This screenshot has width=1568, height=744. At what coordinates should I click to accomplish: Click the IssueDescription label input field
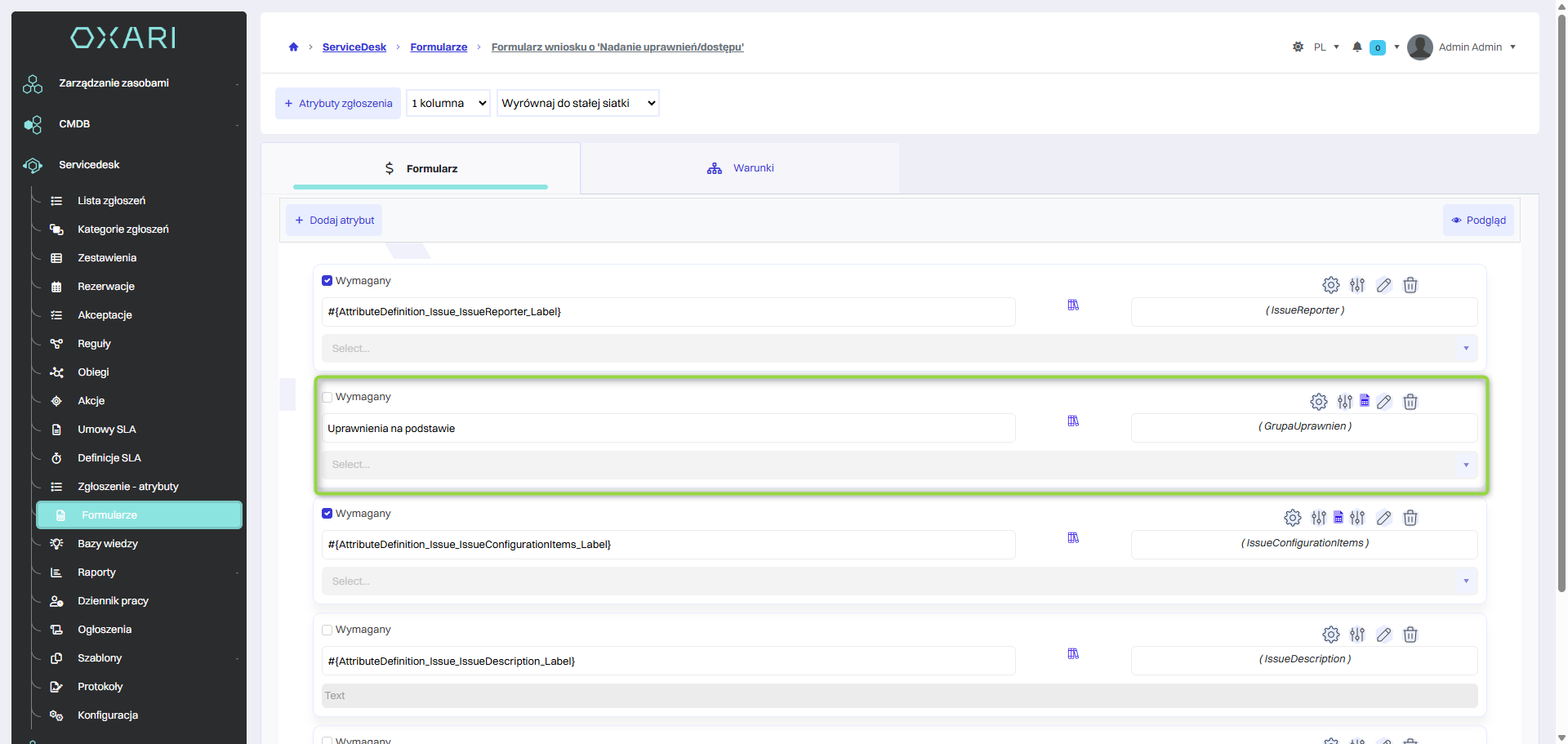coord(668,662)
